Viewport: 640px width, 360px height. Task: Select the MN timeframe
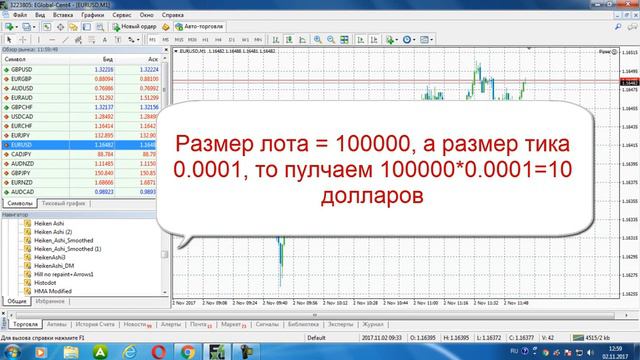pyautogui.click(x=258, y=40)
